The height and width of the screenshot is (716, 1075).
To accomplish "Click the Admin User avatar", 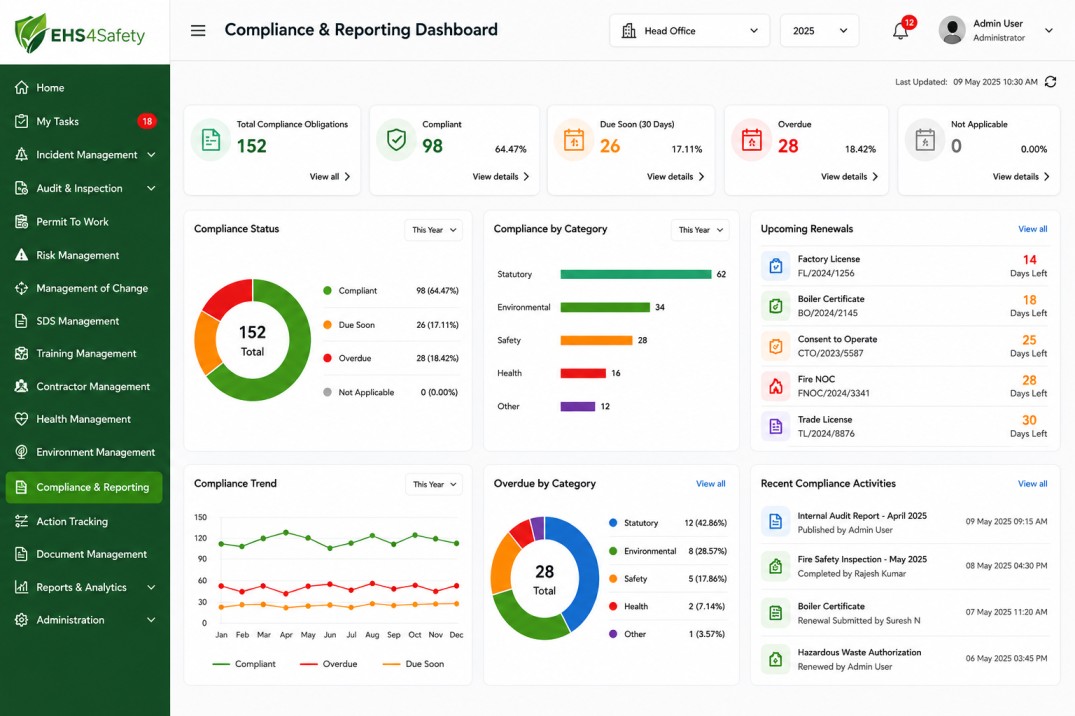I will [x=952, y=30].
